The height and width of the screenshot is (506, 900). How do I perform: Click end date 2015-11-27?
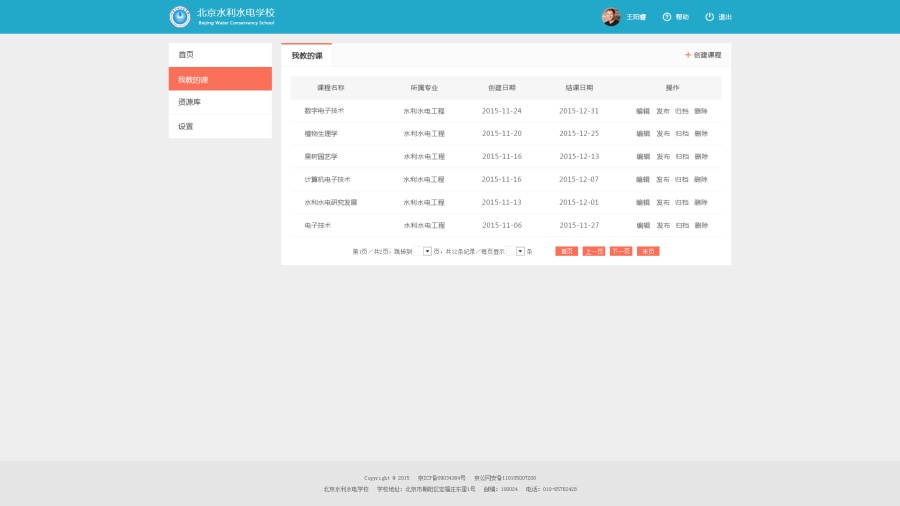pyautogui.click(x=579, y=225)
